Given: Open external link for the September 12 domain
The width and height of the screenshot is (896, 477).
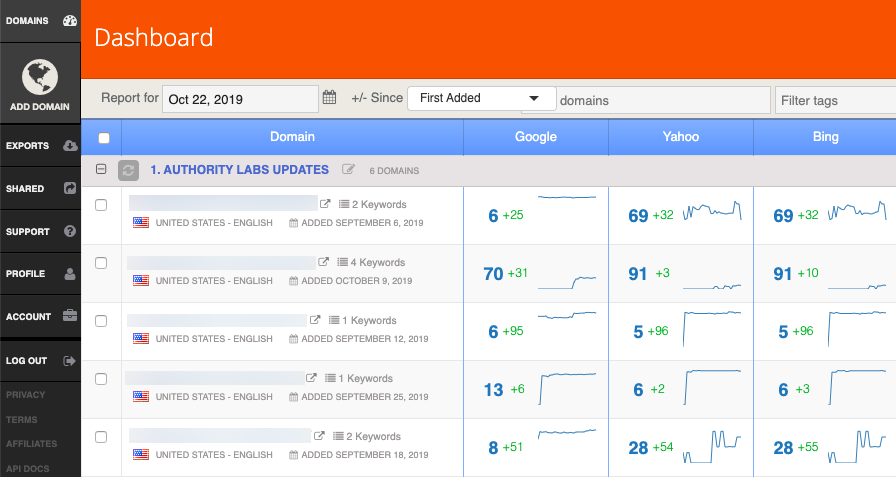Looking at the screenshot, I should click(x=315, y=320).
